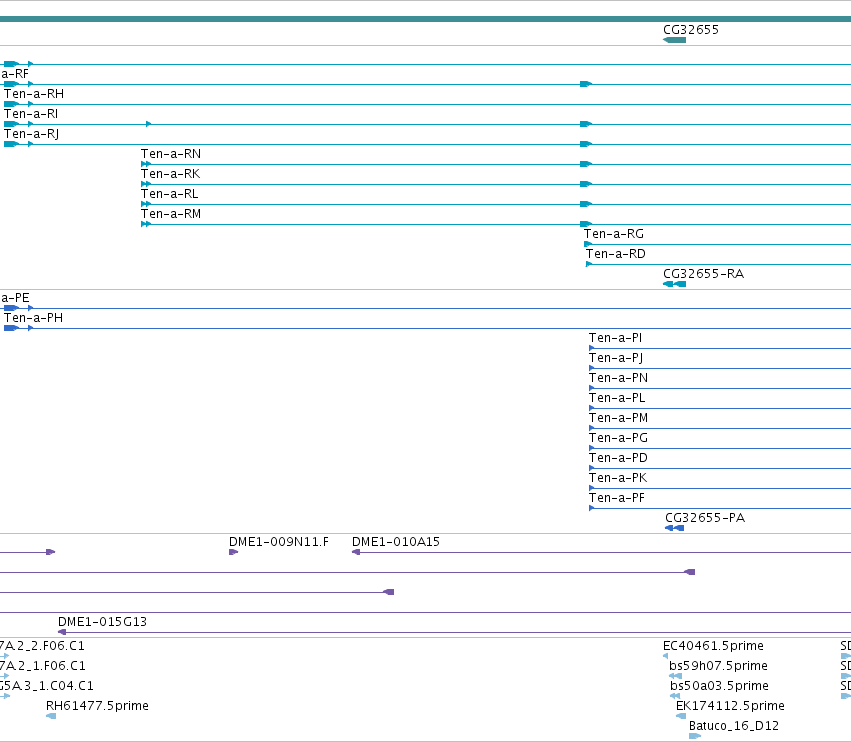Click Ten-a-RD start arrow glyph

coord(589,264)
